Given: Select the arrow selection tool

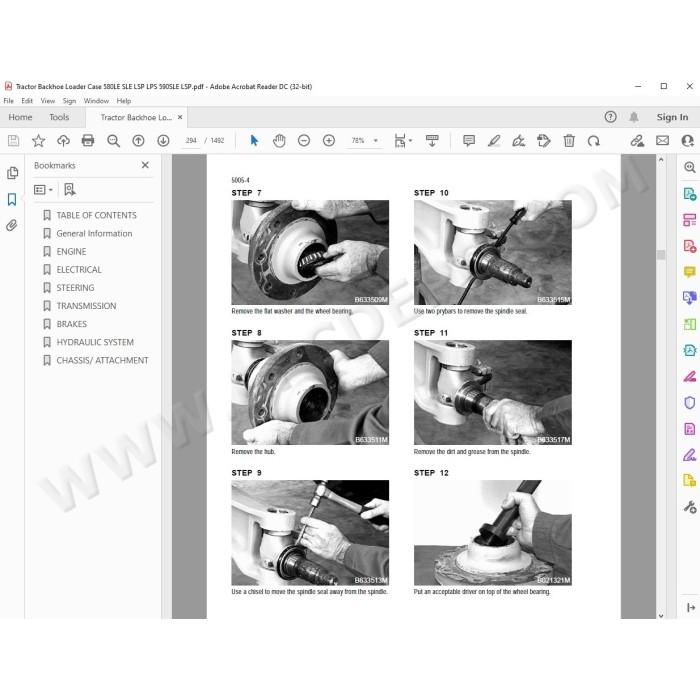Looking at the screenshot, I should 254,141.
